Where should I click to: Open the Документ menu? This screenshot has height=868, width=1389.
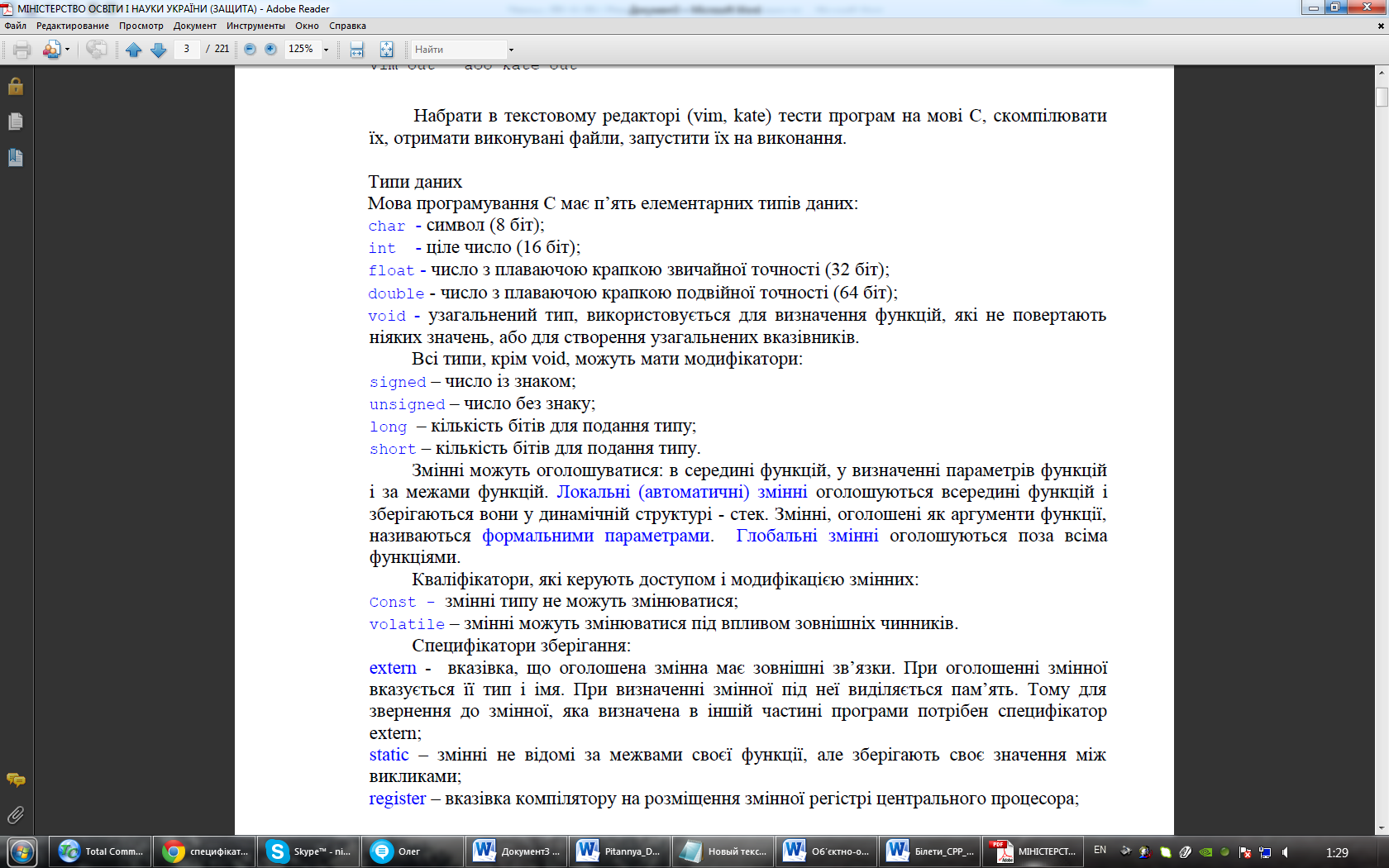(x=195, y=26)
